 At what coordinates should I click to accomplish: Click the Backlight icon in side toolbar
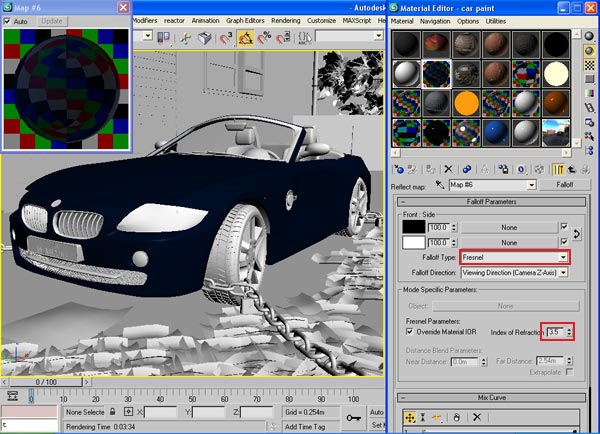coord(590,52)
